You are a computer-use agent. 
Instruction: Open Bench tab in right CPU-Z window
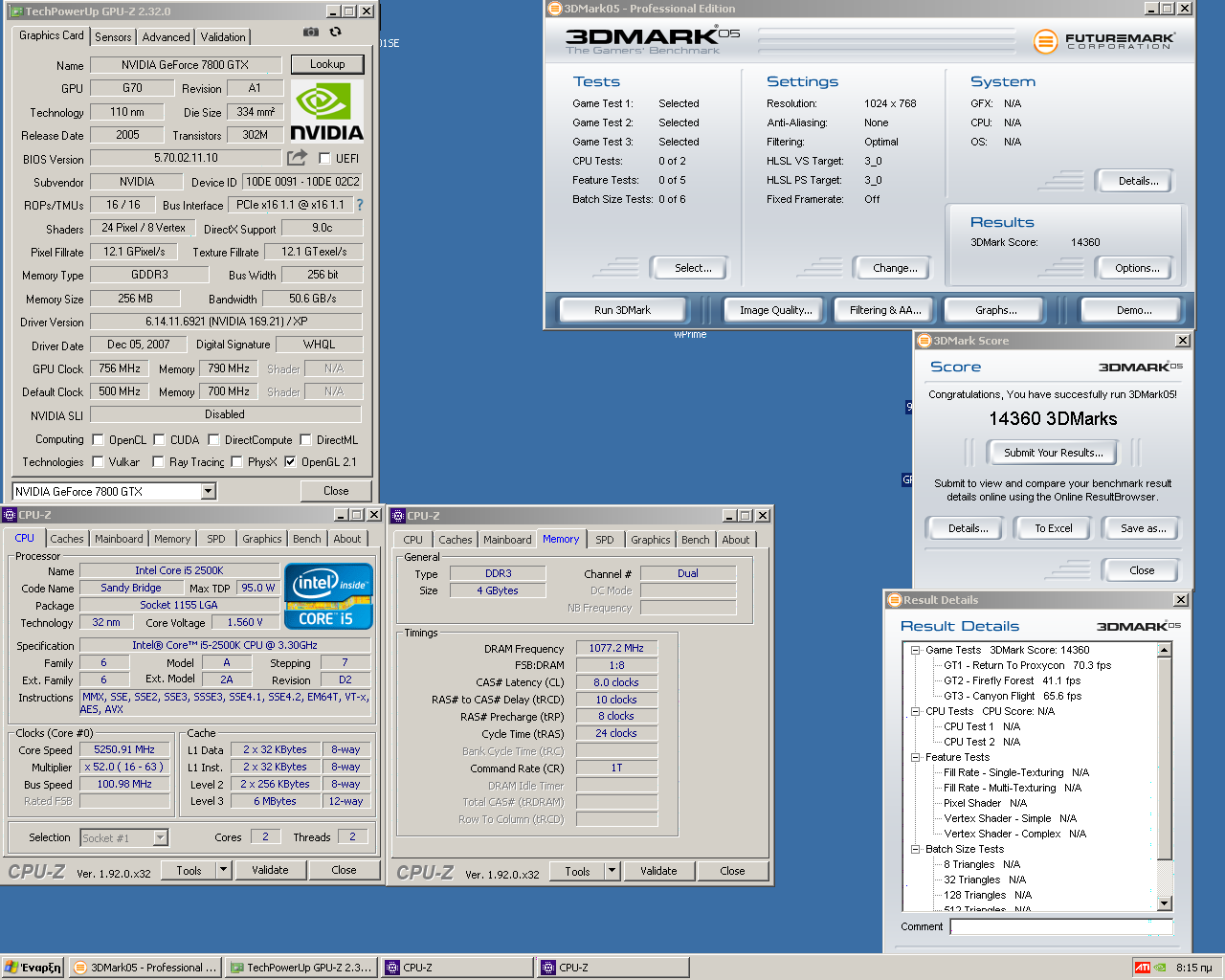pos(696,540)
